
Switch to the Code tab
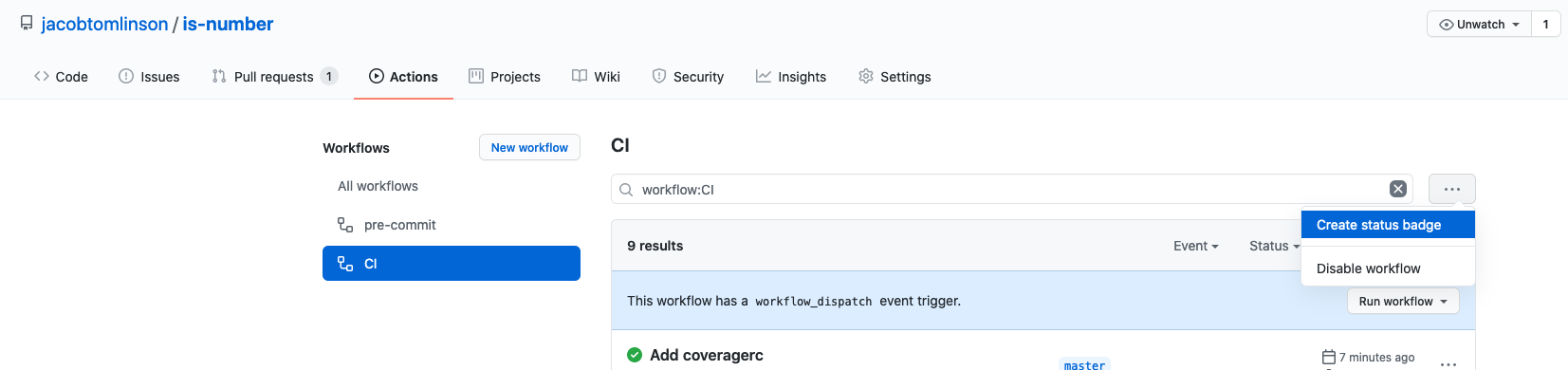tap(61, 77)
